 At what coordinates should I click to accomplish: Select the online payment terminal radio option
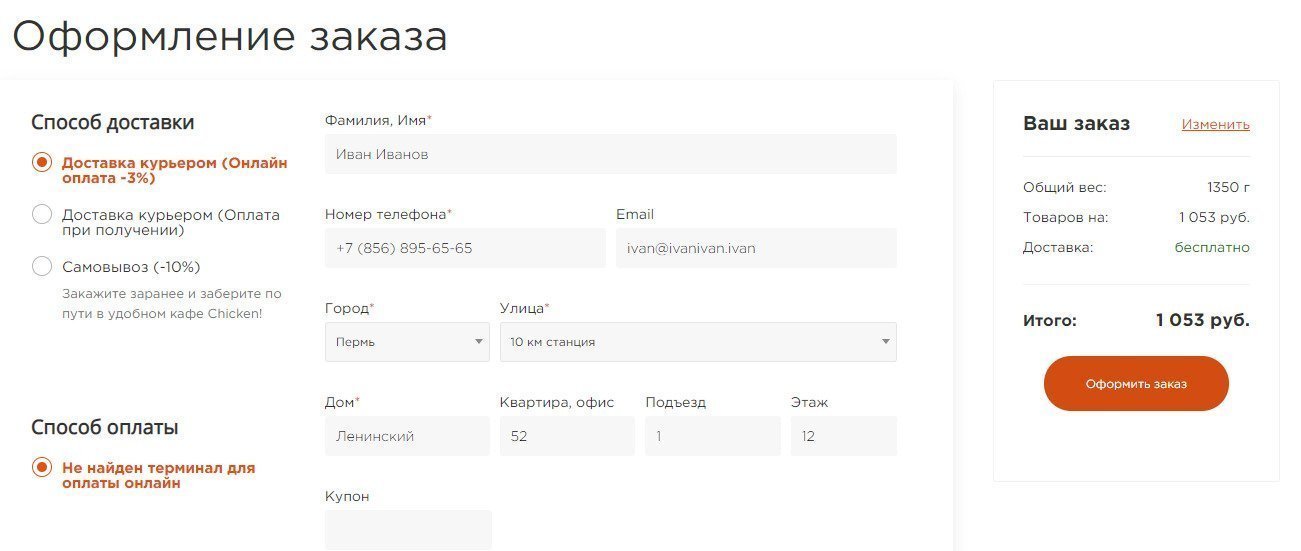coord(42,468)
